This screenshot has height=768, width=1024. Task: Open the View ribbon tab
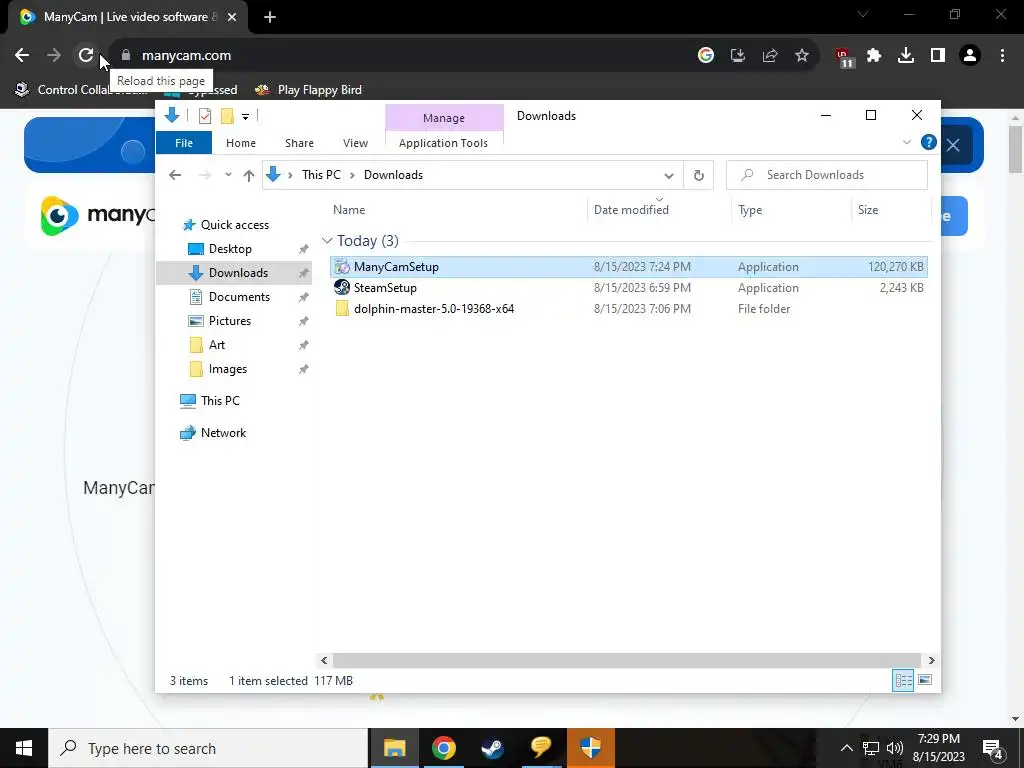(x=356, y=143)
